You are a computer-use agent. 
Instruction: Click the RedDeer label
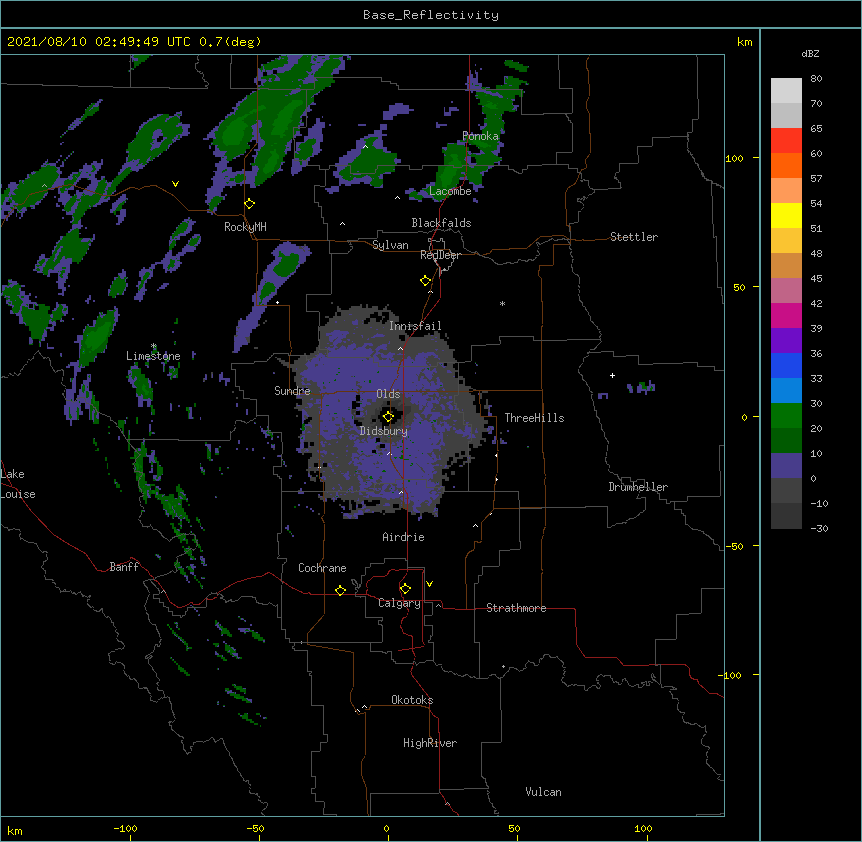click(440, 255)
